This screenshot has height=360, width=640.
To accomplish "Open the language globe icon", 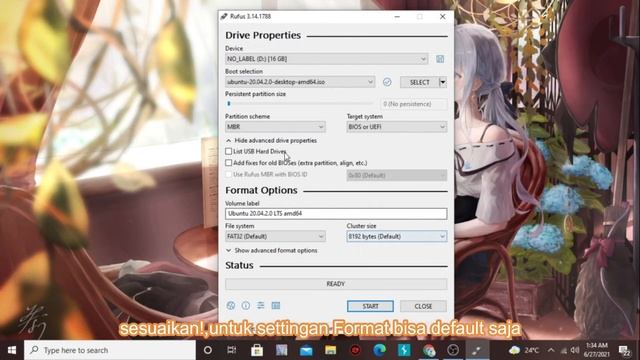I will click(231, 306).
